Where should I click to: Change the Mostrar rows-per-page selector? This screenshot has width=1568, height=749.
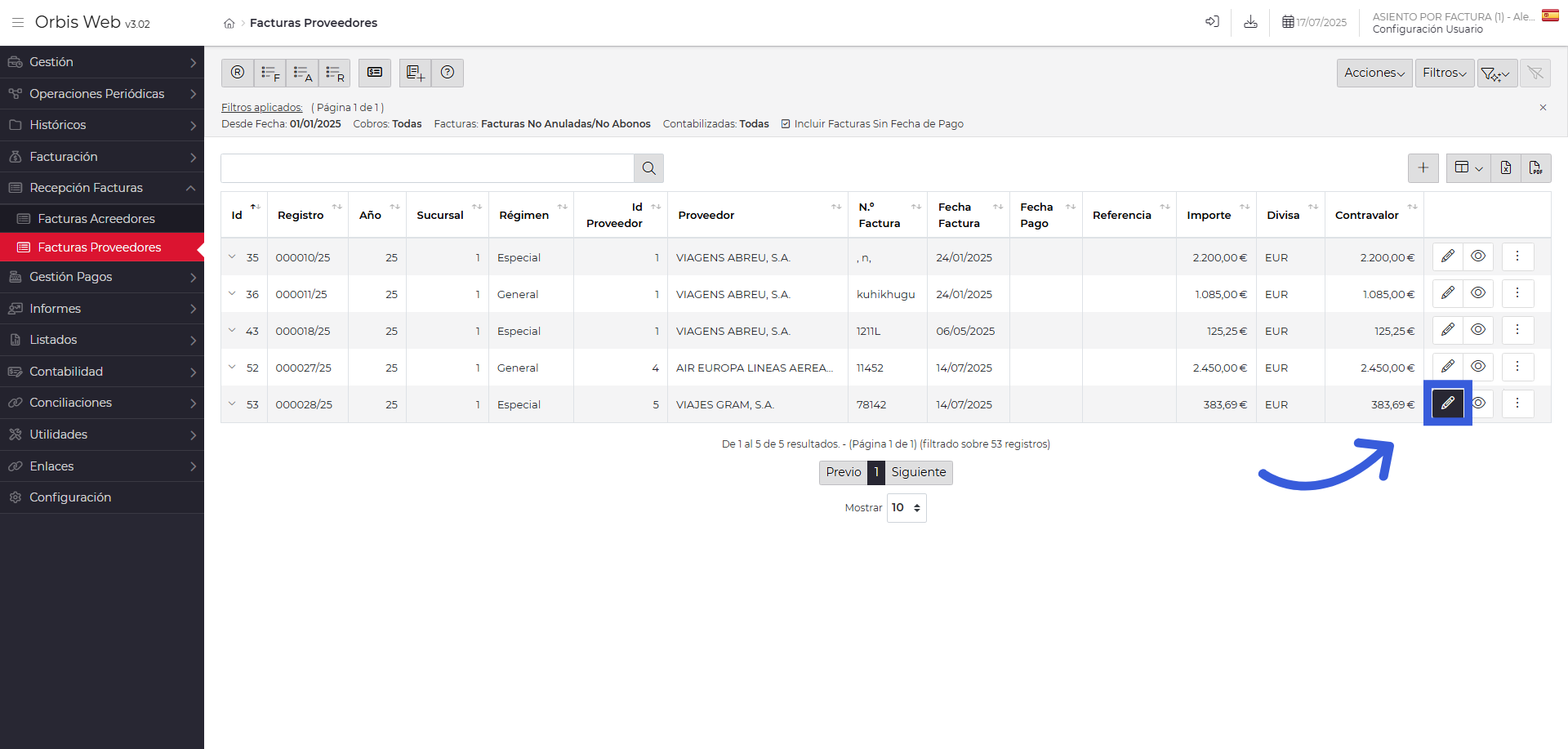coord(906,508)
